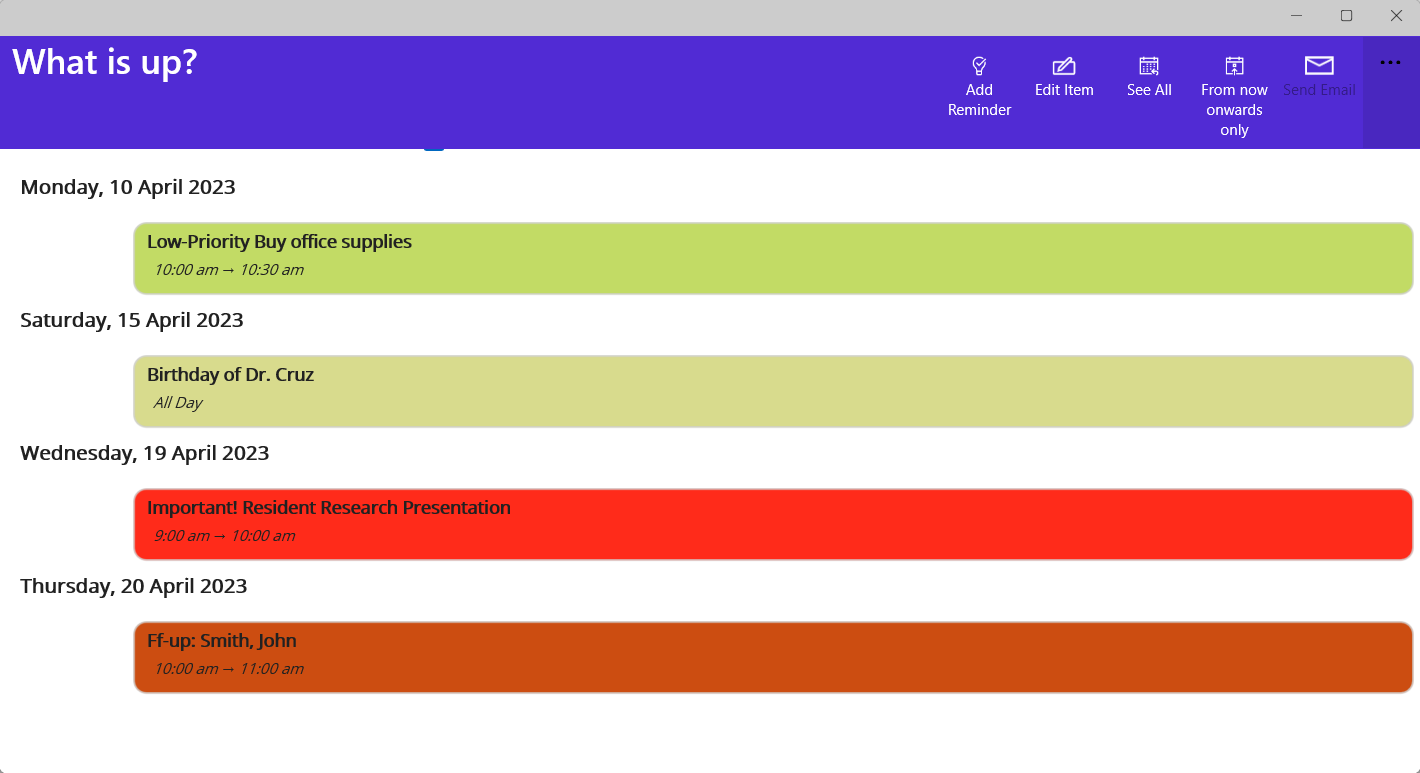1420x773 pixels.
Task: Click the What is up? title text
Action: (104, 61)
